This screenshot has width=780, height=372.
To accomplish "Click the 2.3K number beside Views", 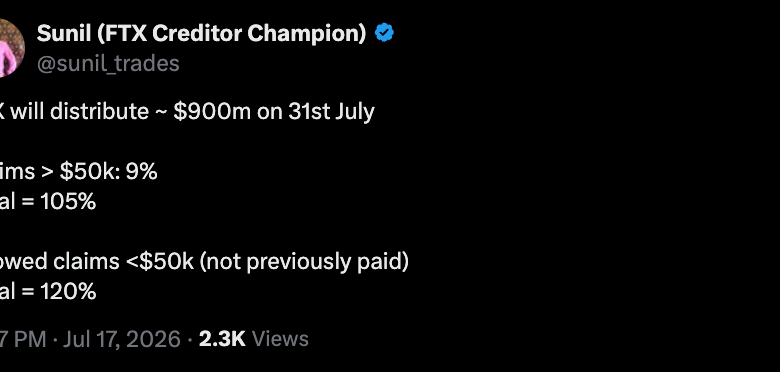I will (x=222, y=339).
